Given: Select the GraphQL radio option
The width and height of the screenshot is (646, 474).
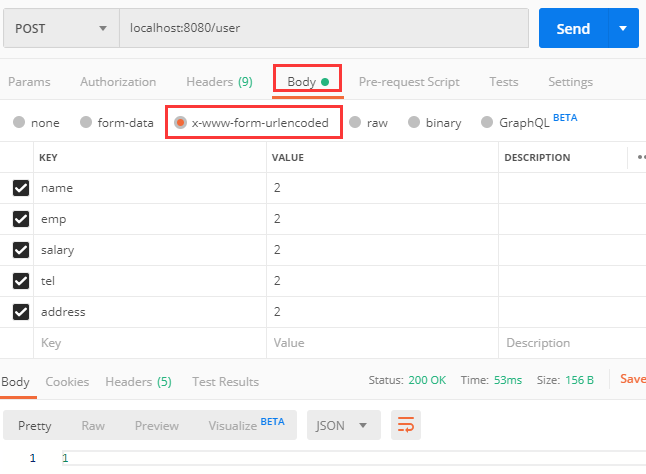Looking at the screenshot, I should pyautogui.click(x=487, y=122).
